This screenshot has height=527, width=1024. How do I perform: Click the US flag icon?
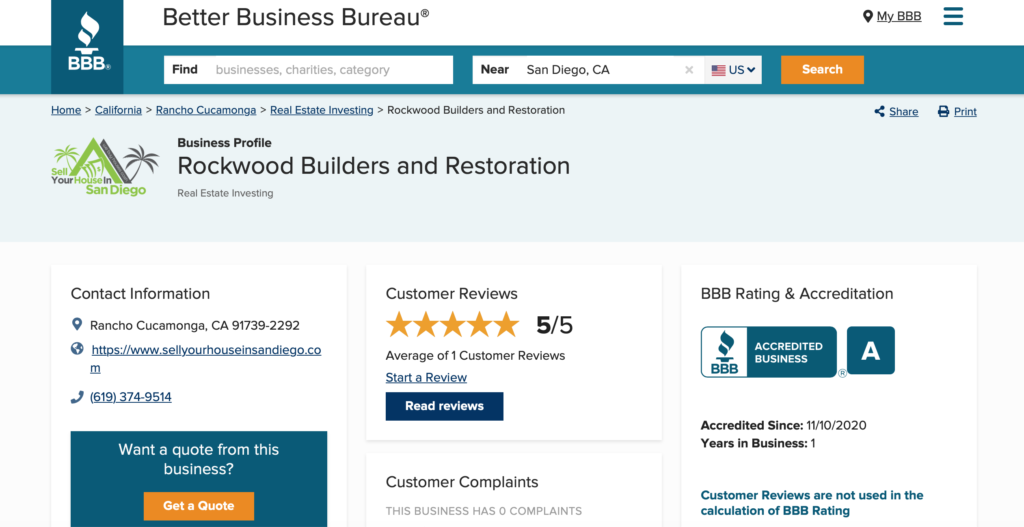click(718, 70)
